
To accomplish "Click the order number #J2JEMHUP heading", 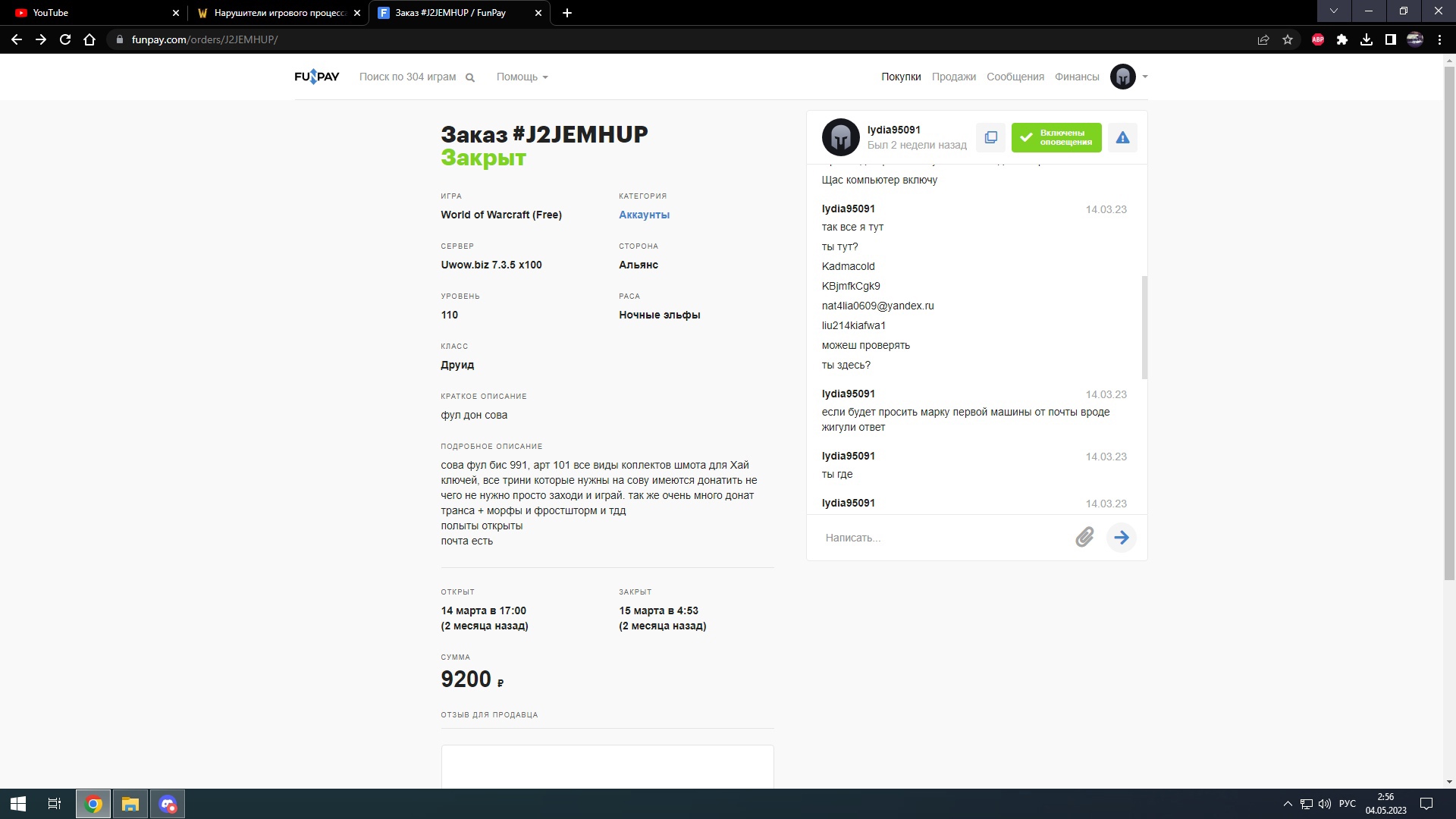I will click(x=580, y=134).
